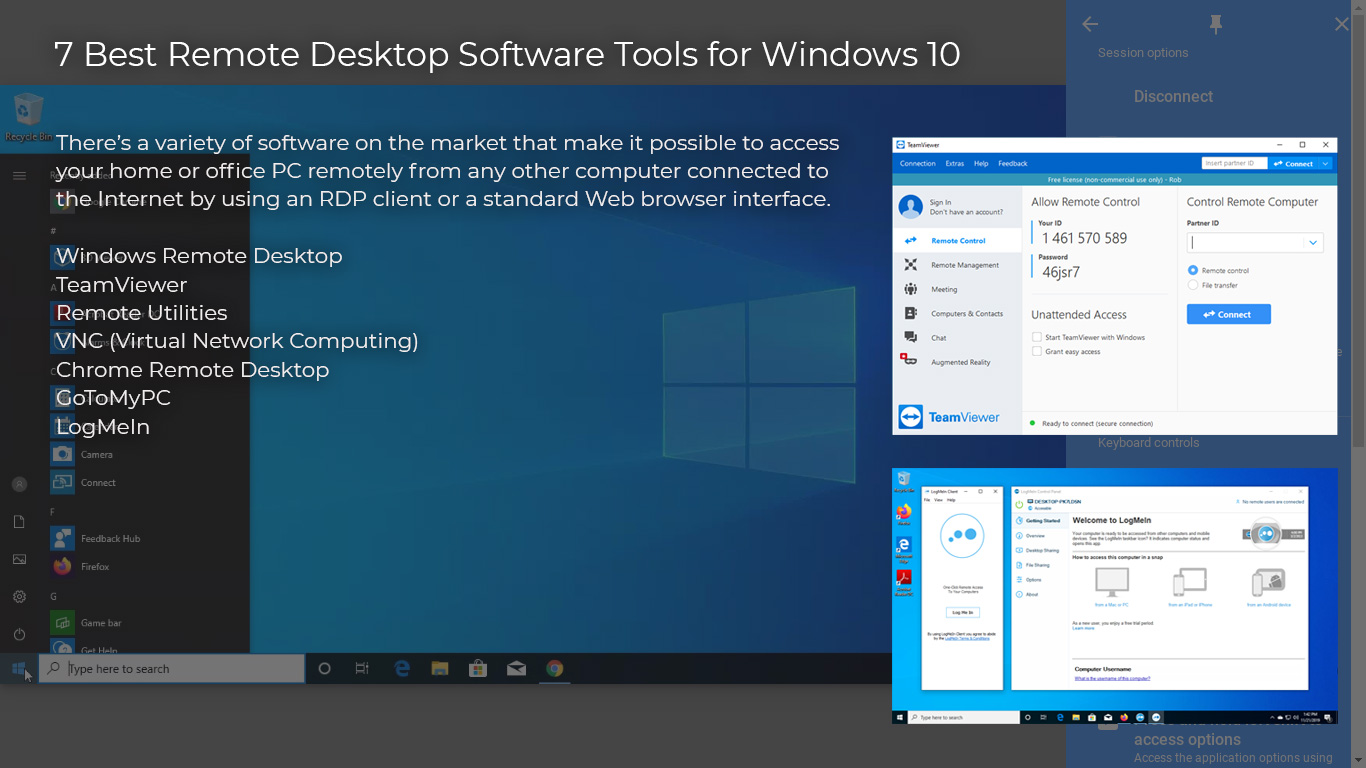The width and height of the screenshot is (1366, 768).
Task: Click the Meeting icon in TeamViewer
Action: (x=910, y=289)
